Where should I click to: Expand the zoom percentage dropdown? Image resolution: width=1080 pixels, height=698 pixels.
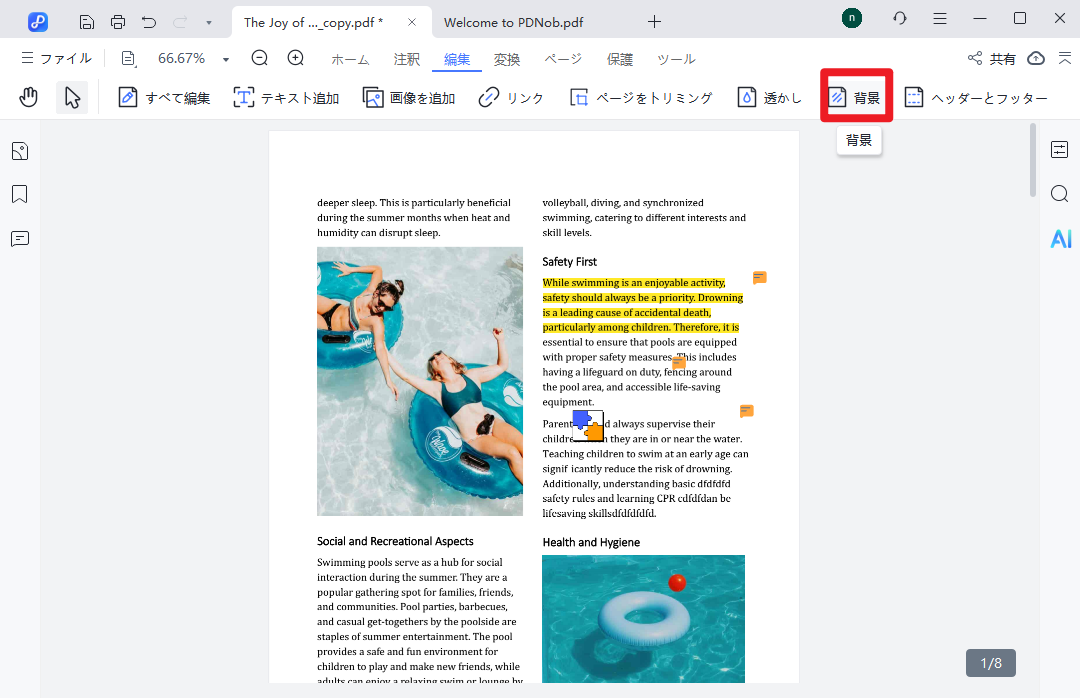pos(226,59)
